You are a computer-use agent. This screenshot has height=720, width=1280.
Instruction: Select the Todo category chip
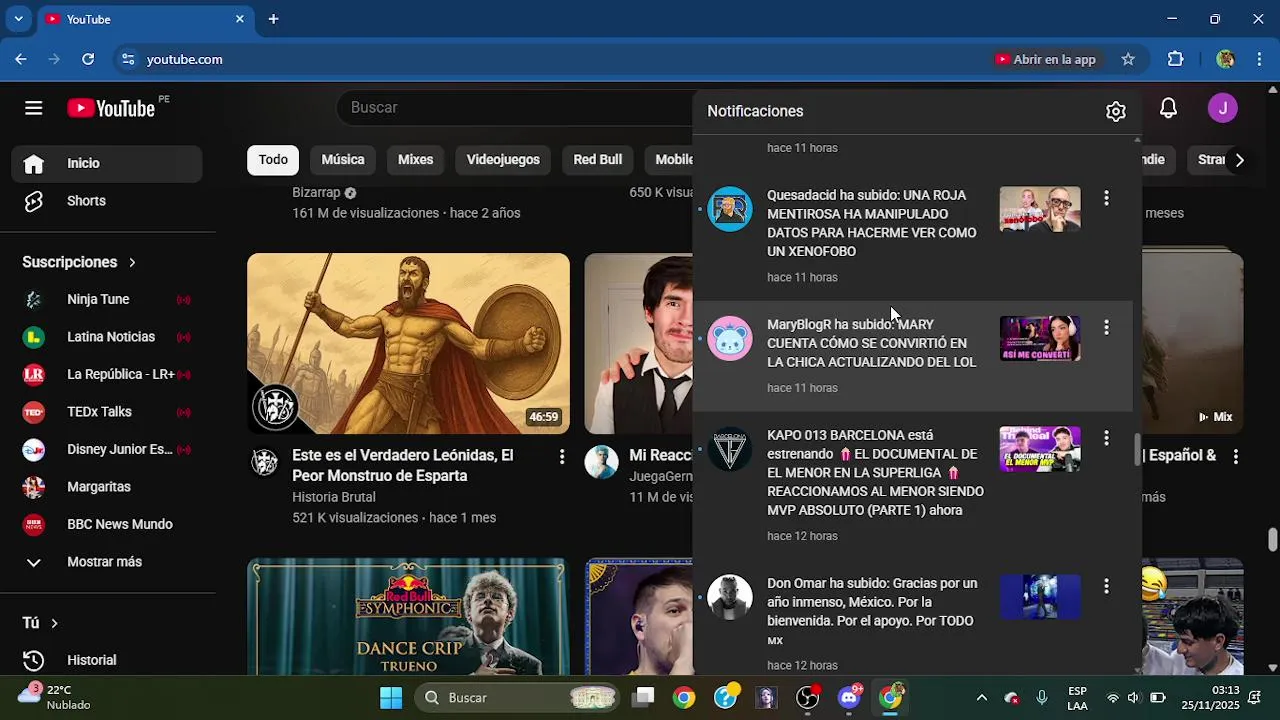coord(273,159)
